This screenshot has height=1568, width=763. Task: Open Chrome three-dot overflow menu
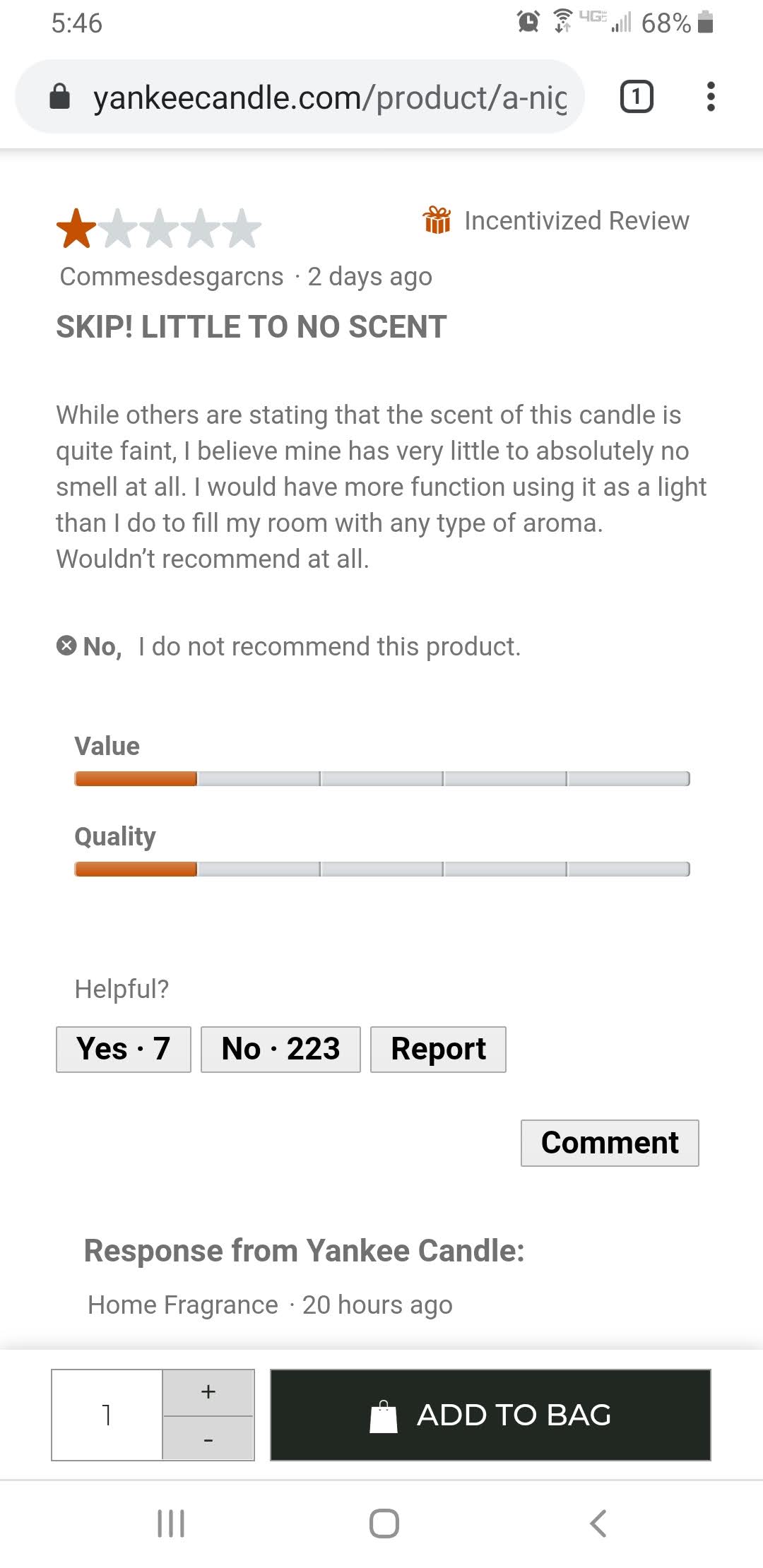[x=711, y=97]
